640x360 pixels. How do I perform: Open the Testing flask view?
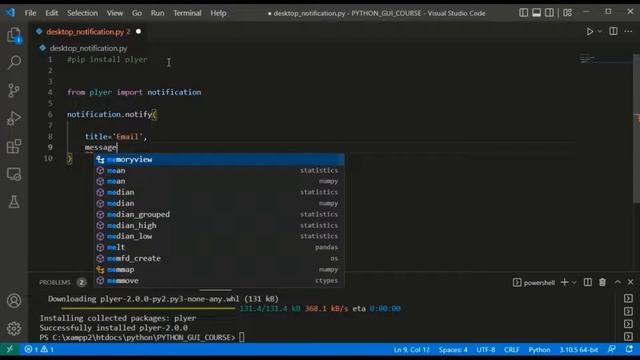point(14,202)
